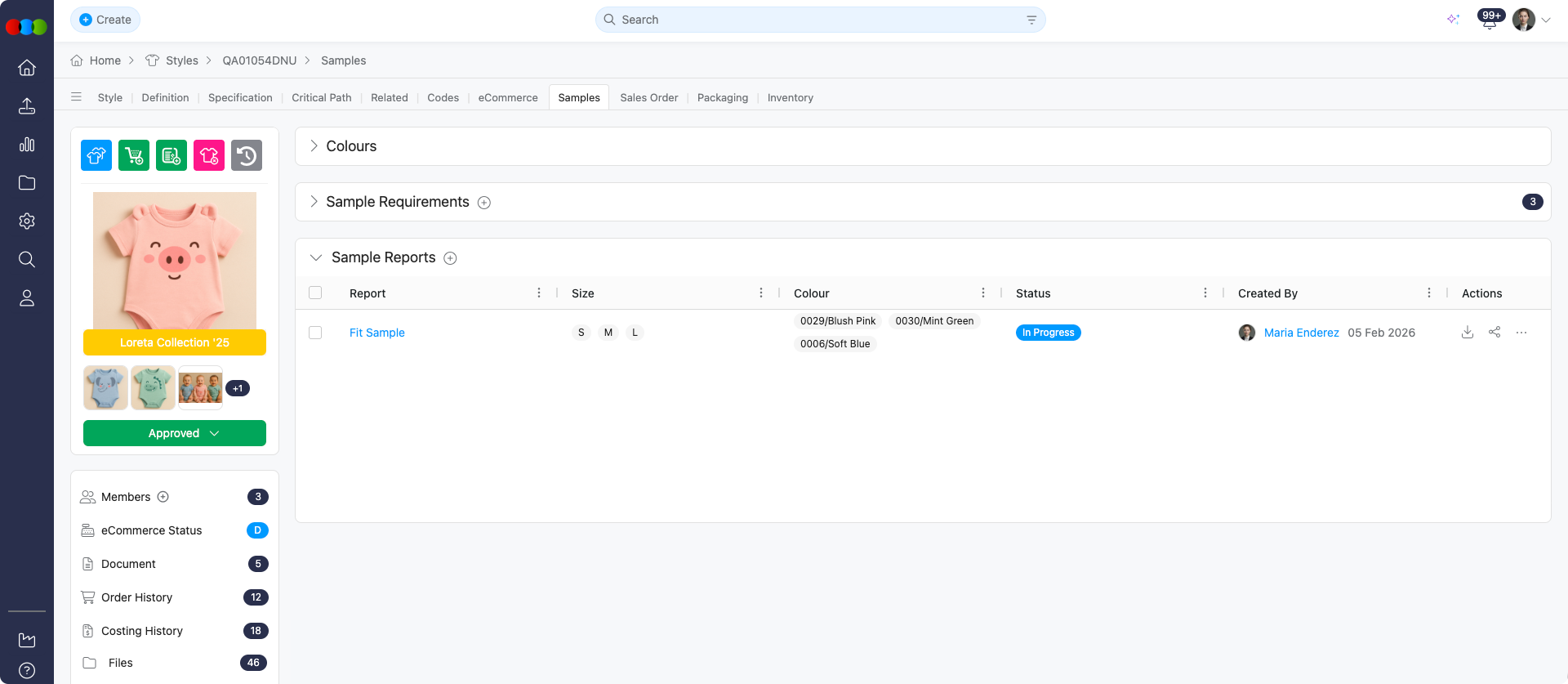
Task: Open the help question mark icon
Action: click(x=27, y=671)
